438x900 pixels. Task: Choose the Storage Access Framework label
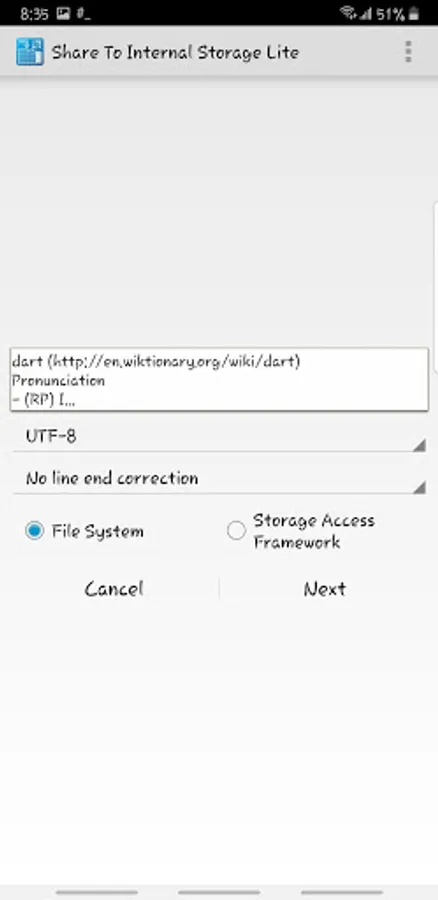(313, 531)
